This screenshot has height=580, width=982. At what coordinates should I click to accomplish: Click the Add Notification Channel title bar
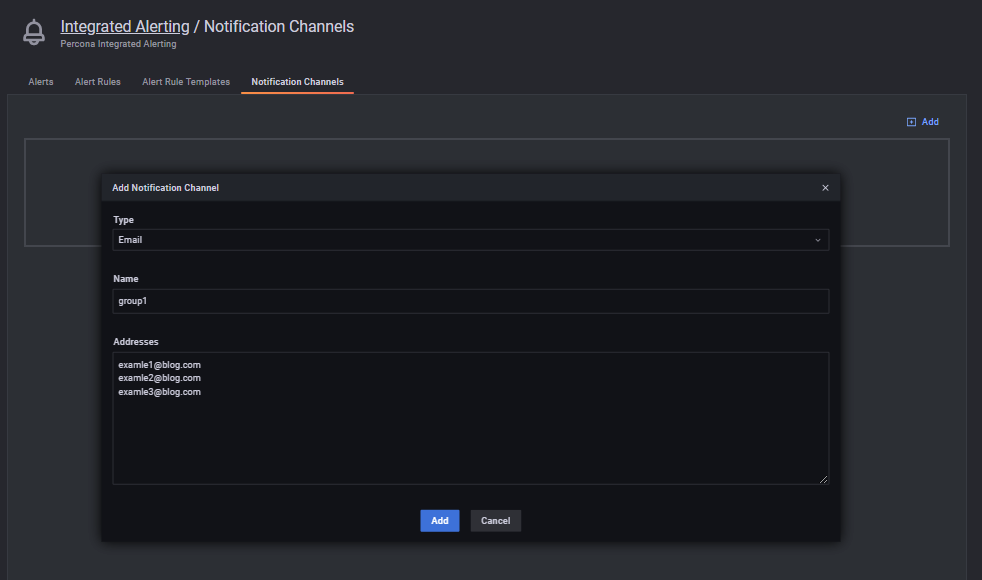tap(471, 188)
